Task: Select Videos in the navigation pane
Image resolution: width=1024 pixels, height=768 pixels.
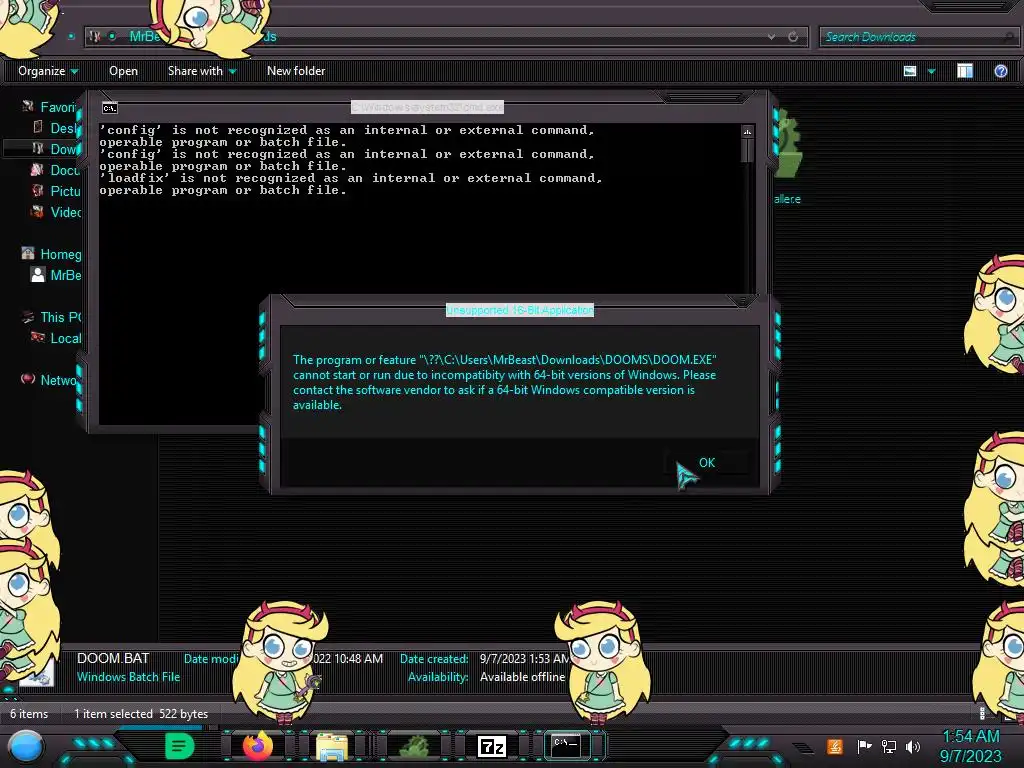Action: (56, 212)
